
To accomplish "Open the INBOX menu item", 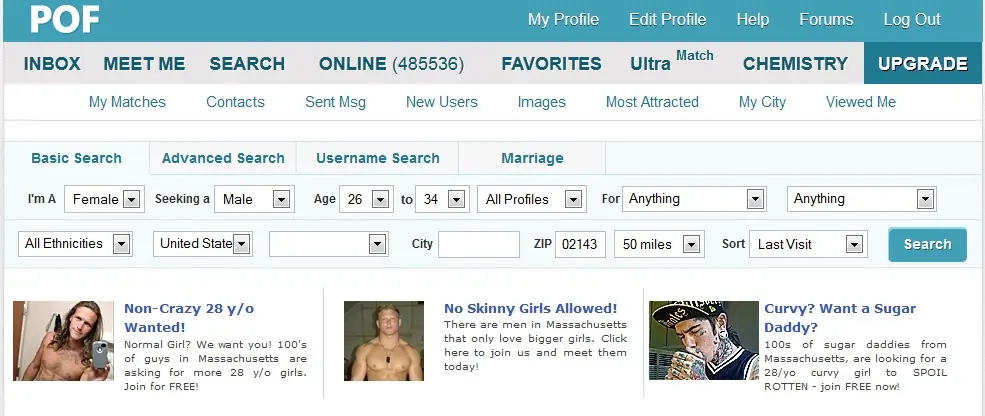I will point(52,63).
